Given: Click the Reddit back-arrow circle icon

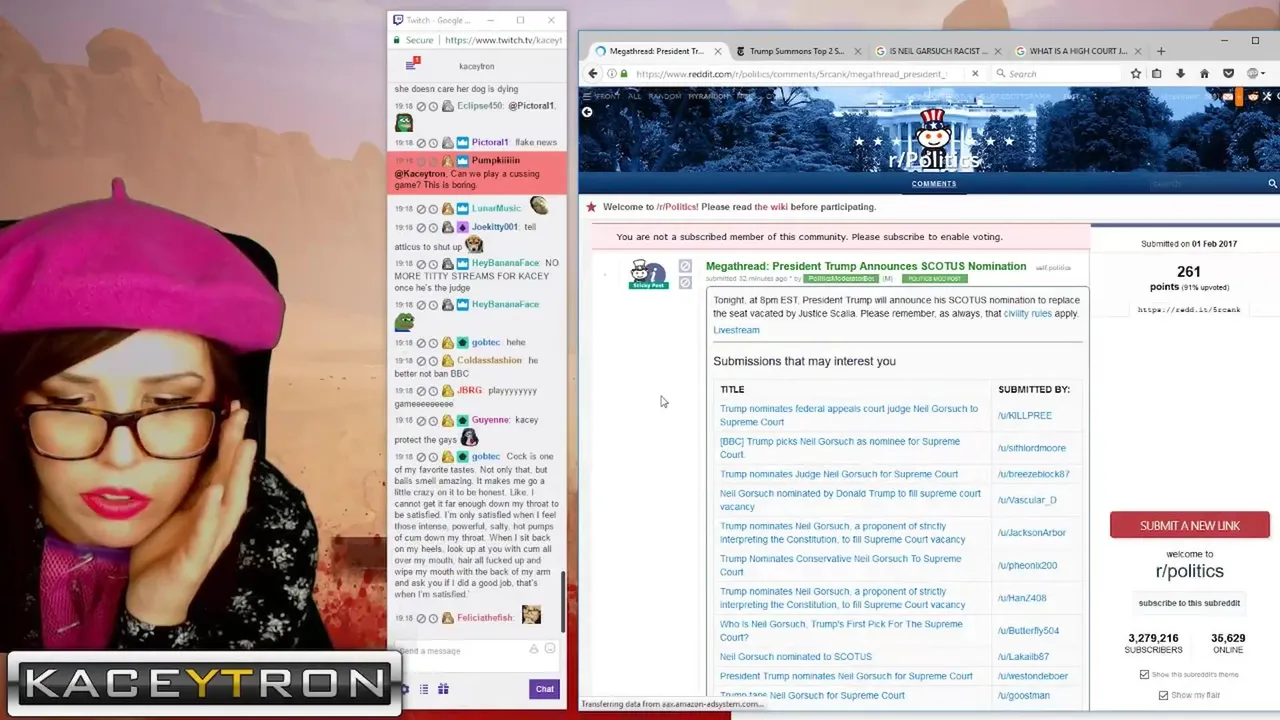Looking at the screenshot, I should [587, 112].
